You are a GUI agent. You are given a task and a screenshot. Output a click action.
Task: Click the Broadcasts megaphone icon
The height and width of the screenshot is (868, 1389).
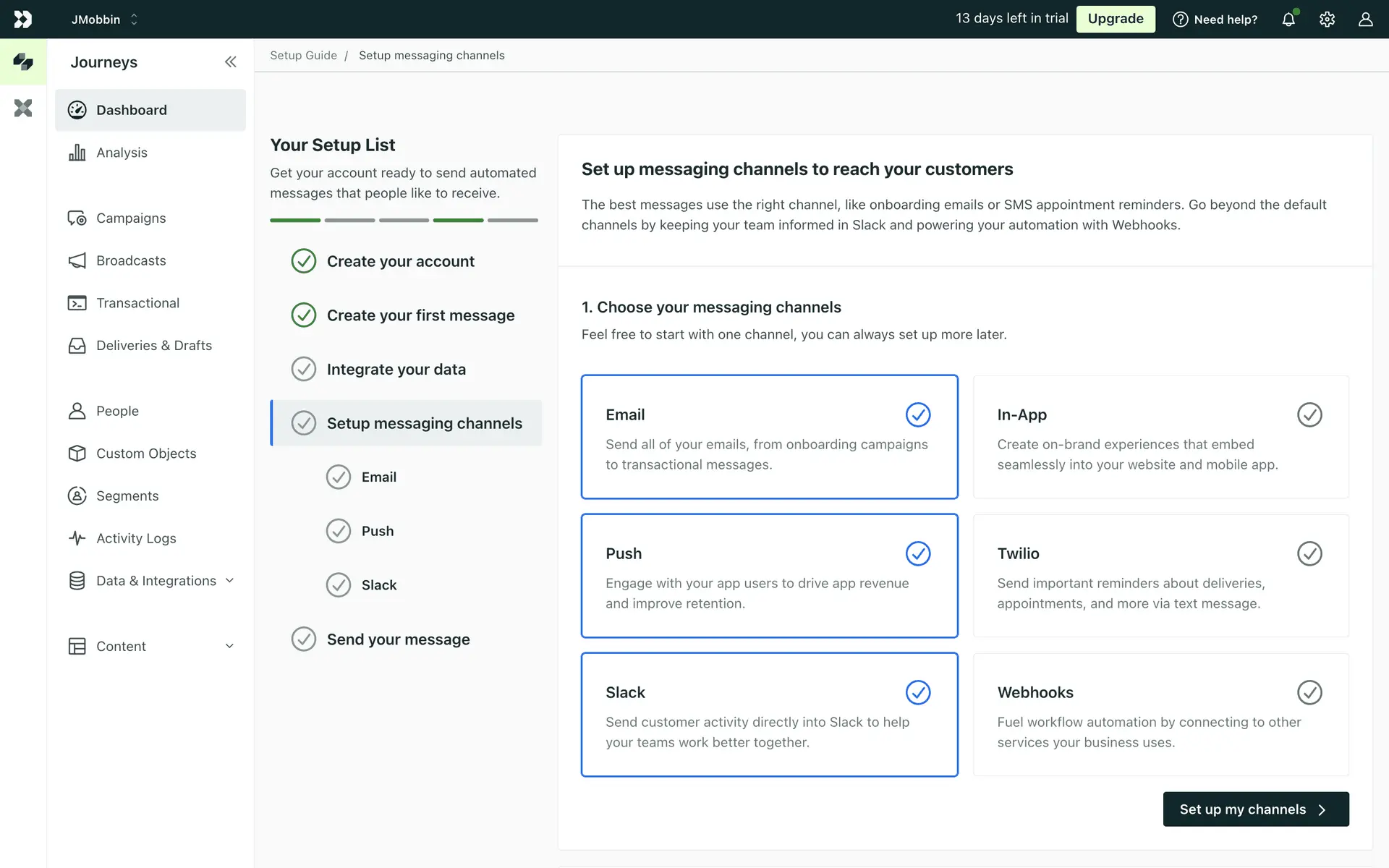77,260
